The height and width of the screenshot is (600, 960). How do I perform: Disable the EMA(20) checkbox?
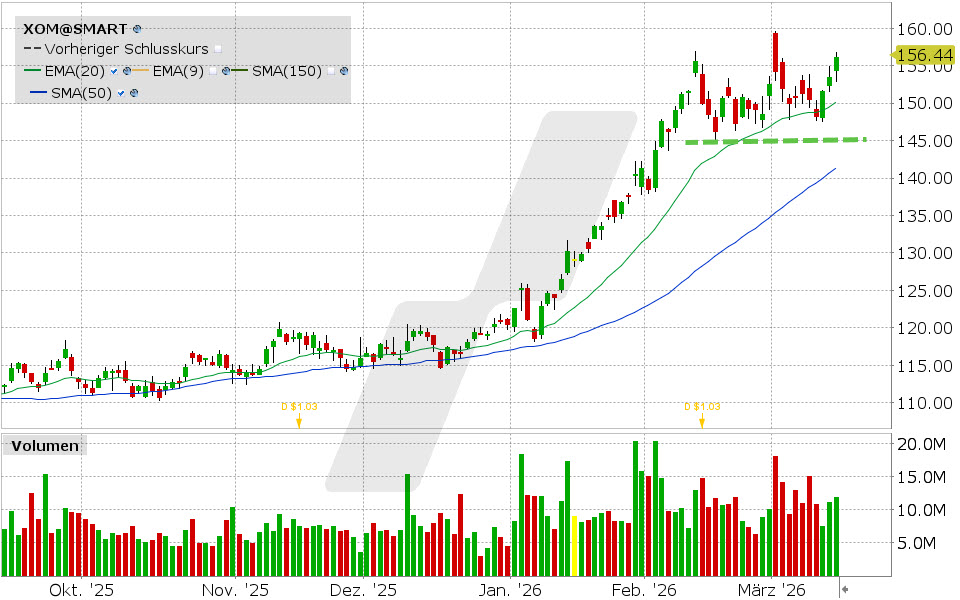pos(113,71)
